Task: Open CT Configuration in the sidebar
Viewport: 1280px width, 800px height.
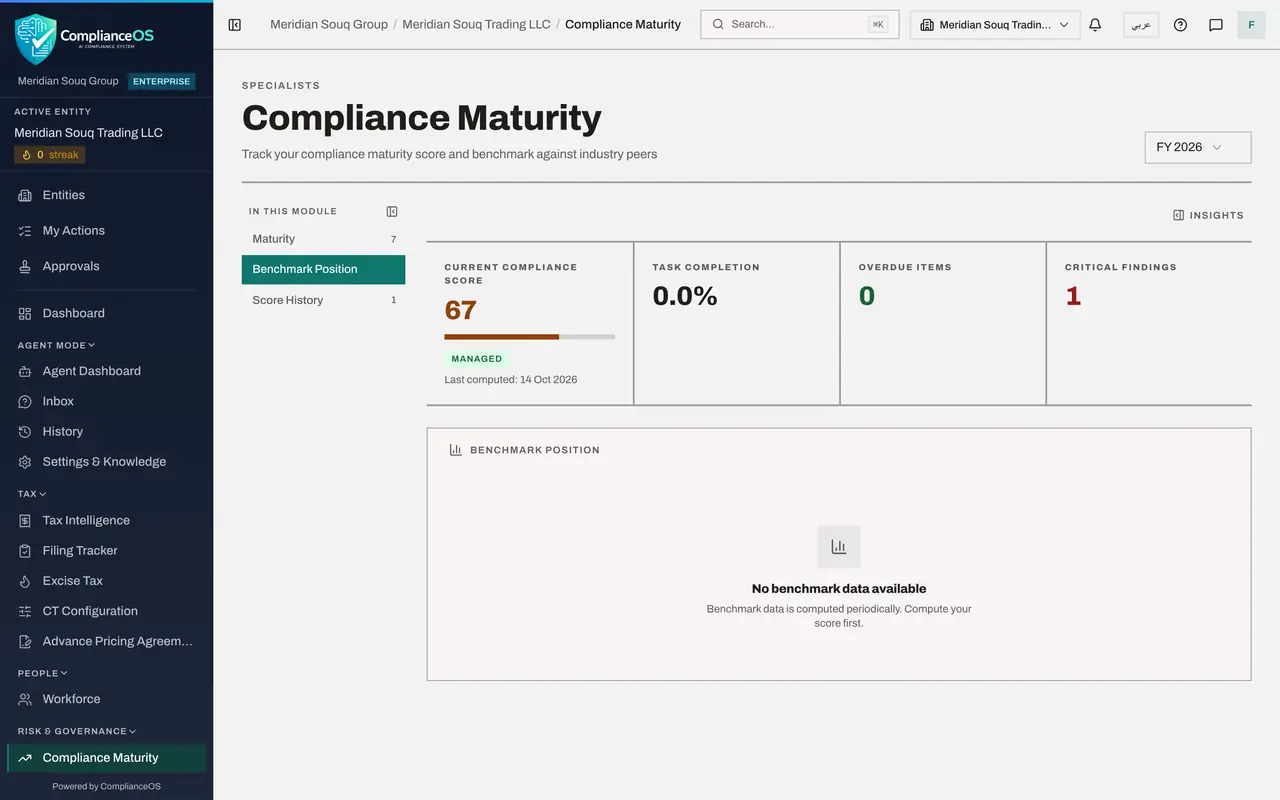Action: pos(106,611)
